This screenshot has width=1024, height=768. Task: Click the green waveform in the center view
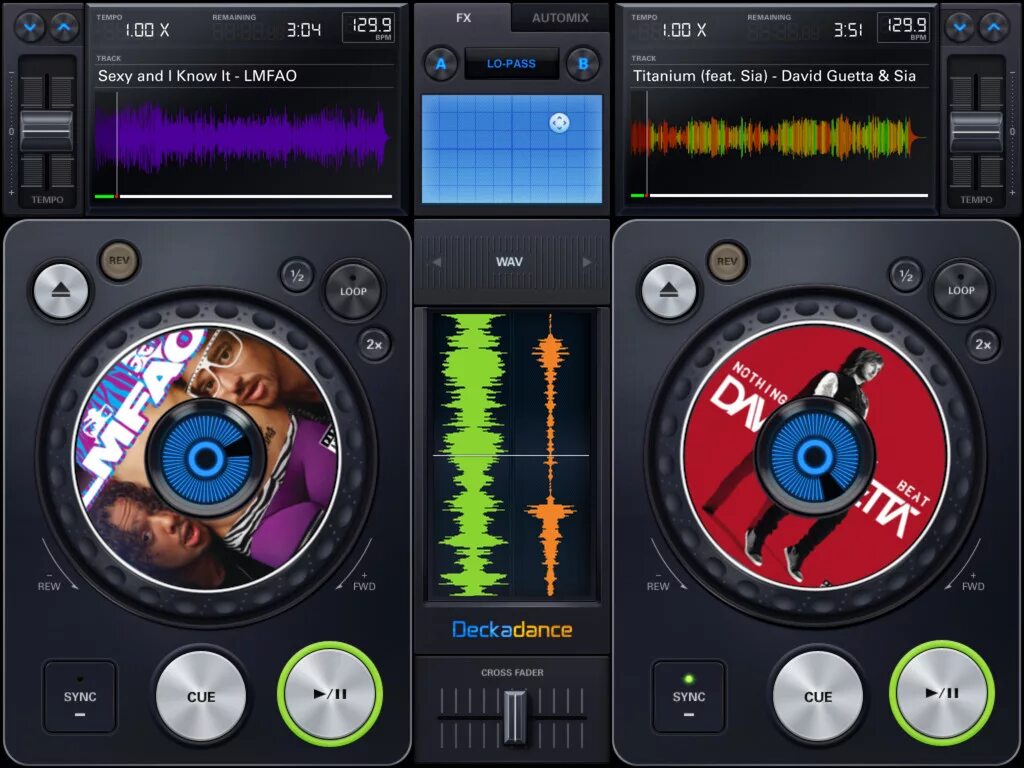(x=473, y=455)
